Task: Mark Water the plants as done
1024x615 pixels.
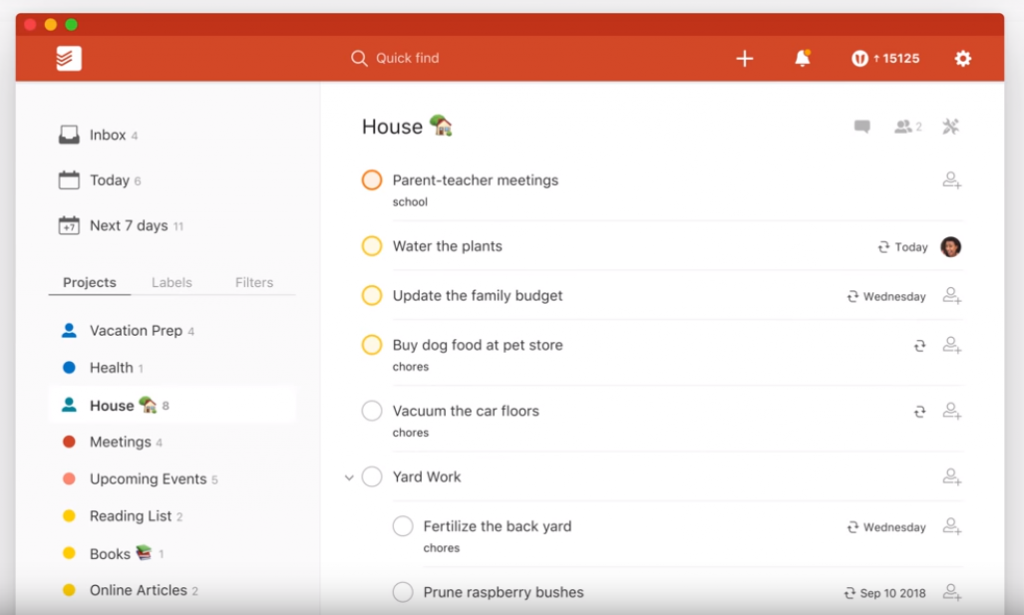Action: pyautogui.click(x=372, y=246)
